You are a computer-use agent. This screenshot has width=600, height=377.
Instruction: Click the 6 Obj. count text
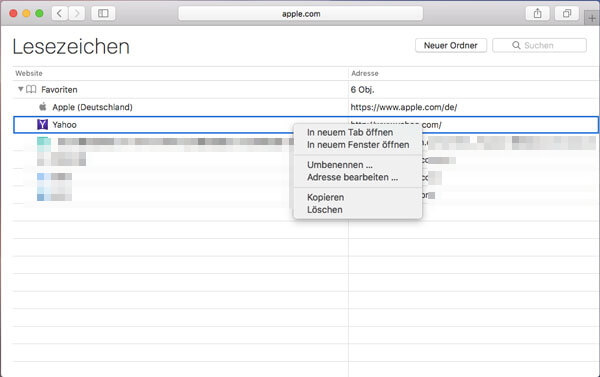(362, 90)
